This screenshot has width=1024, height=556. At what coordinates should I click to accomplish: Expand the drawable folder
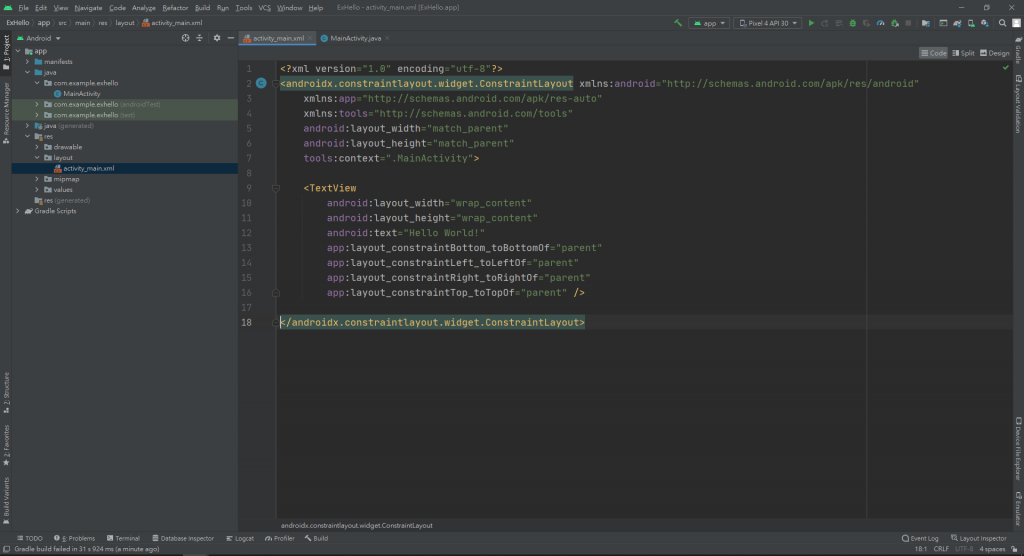tap(37, 147)
